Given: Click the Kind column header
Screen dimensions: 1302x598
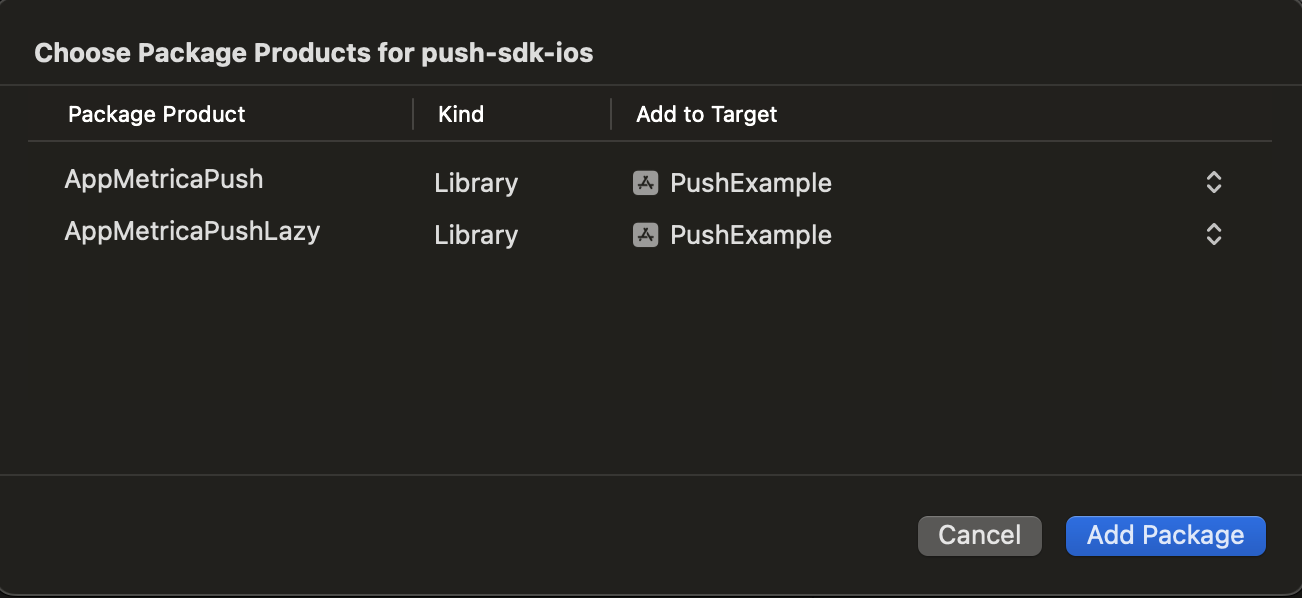Looking at the screenshot, I should point(461,114).
